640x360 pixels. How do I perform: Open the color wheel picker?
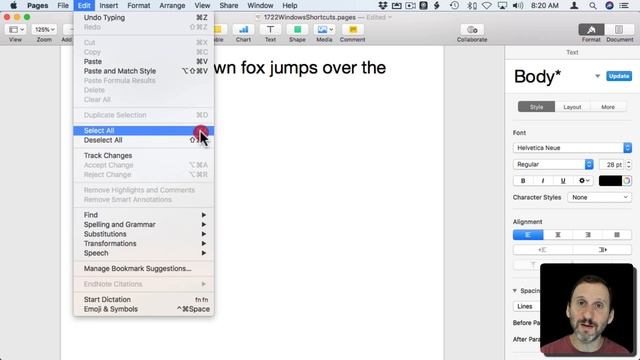pyautogui.click(x=627, y=180)
